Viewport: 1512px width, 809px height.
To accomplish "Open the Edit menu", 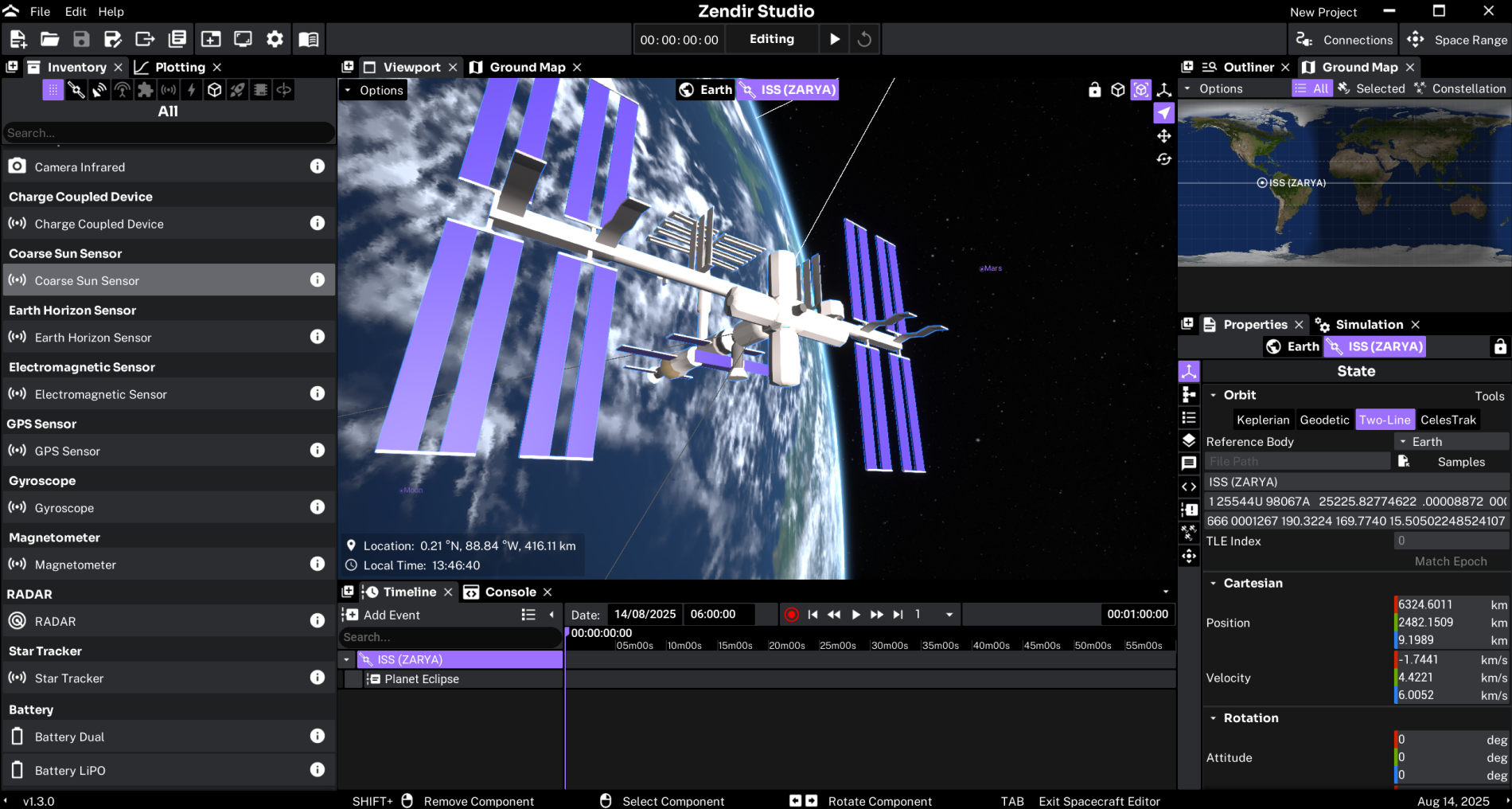I will [76, 11].
